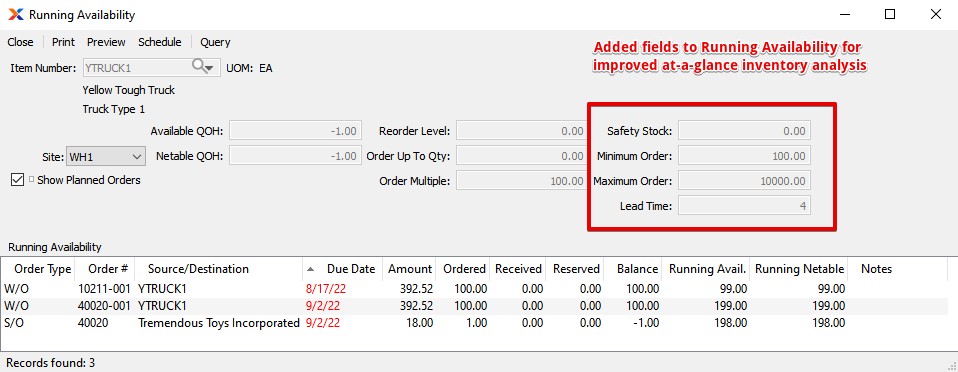
Task: Open the item search magnifier lookup
Action: [x=203, y=67]
